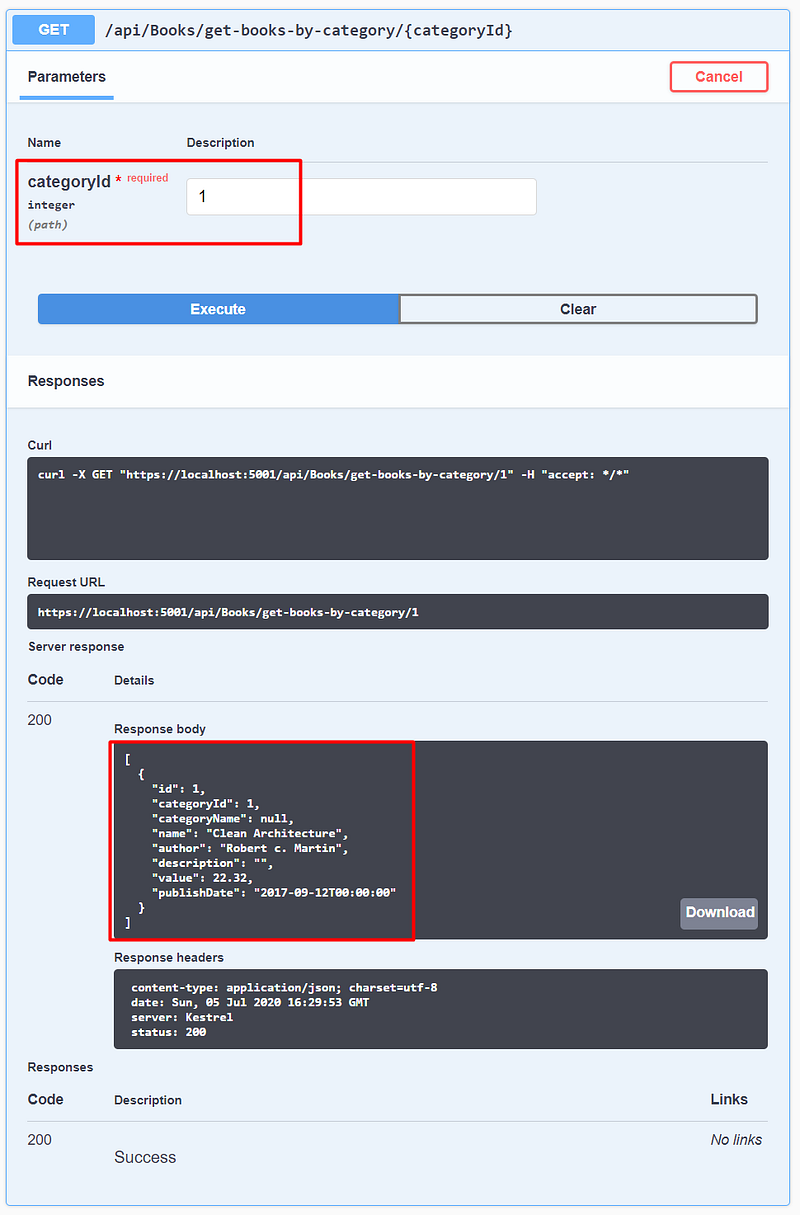Click the "name": "Clean Architecture" line

249,833
